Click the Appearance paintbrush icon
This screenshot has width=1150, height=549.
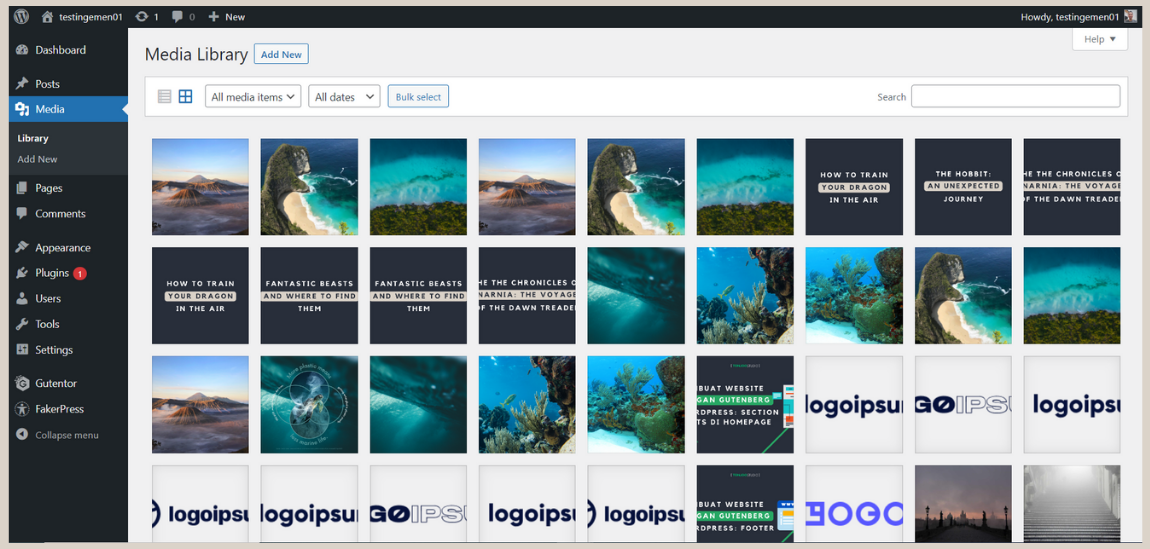[x=22, y=248]
